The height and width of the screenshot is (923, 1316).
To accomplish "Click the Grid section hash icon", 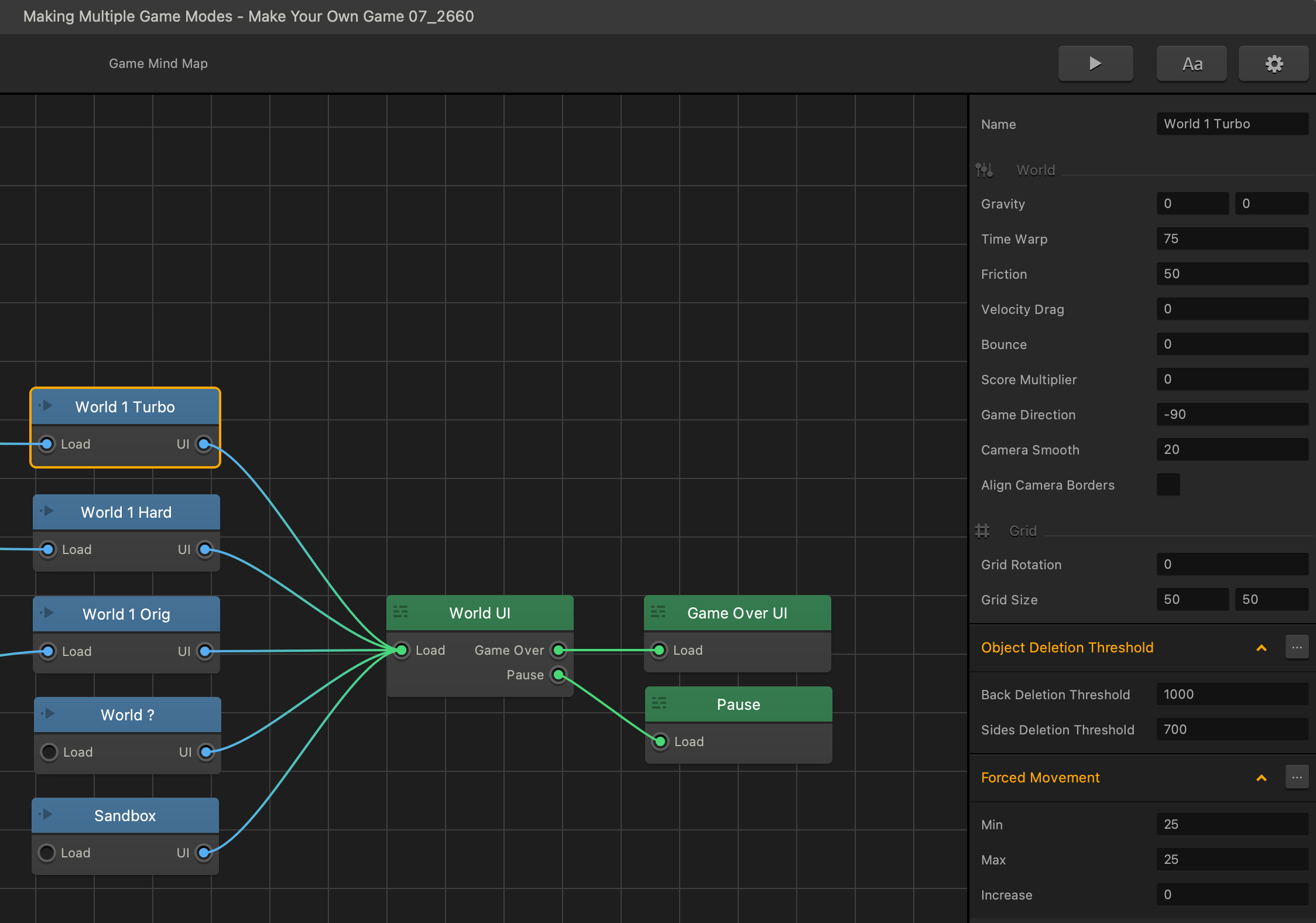I will [982, 531].
